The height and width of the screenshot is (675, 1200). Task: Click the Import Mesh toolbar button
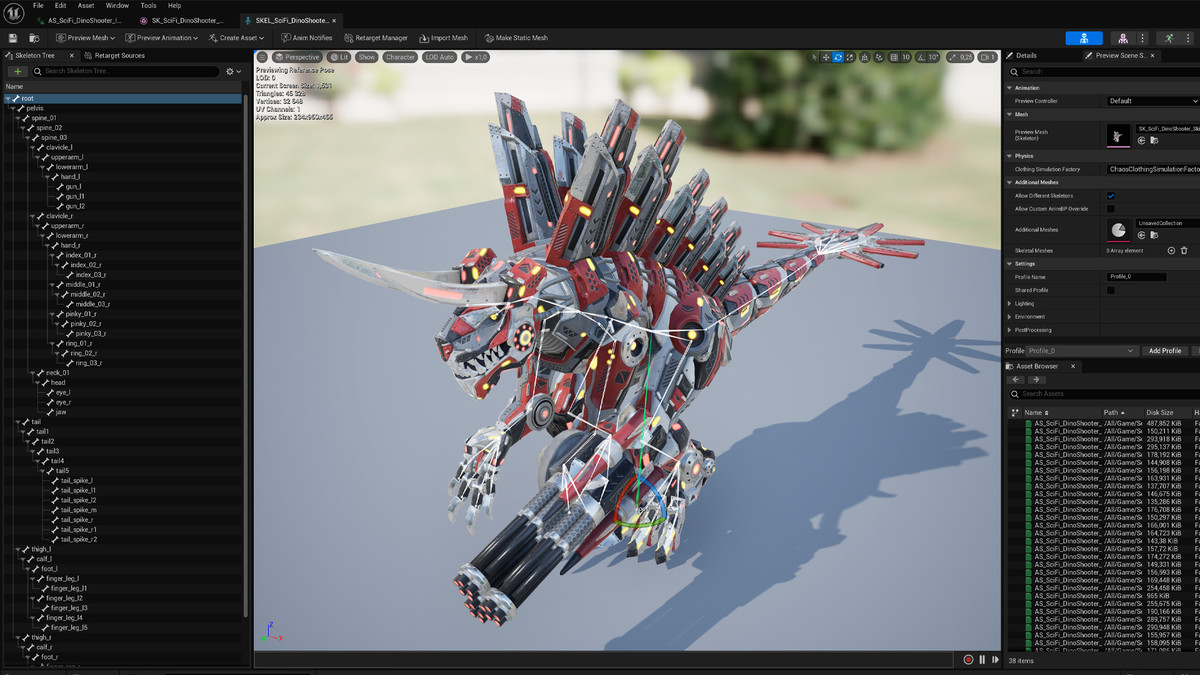pos(442,38)
